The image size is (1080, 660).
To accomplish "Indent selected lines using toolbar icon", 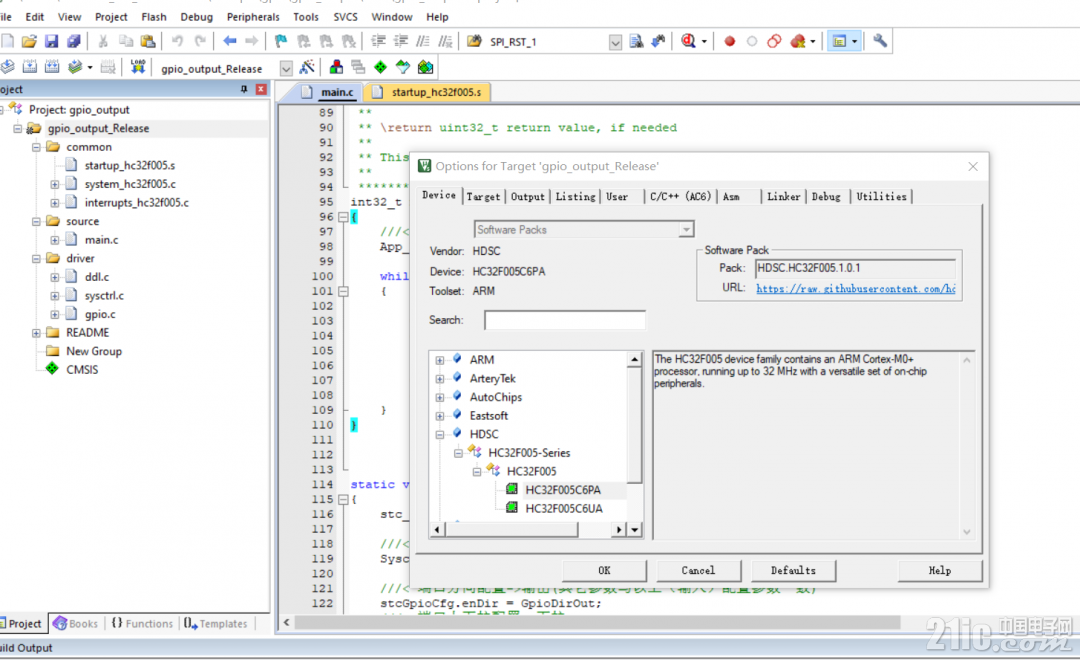I will click(x=378, y=41).
